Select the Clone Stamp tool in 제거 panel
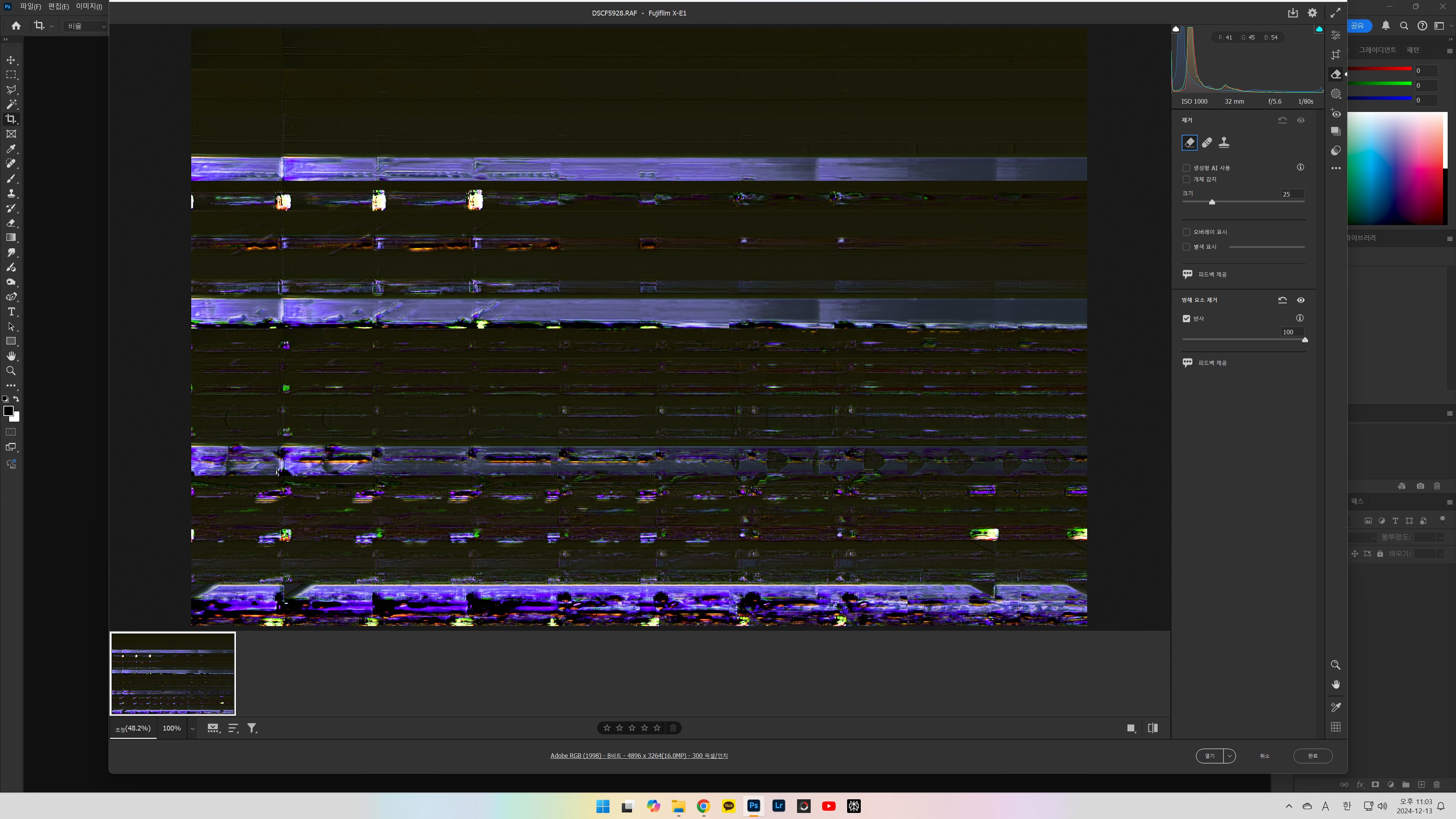Image resolution: width=1456 pixels, height=819 pixels. click(1224, 143)
